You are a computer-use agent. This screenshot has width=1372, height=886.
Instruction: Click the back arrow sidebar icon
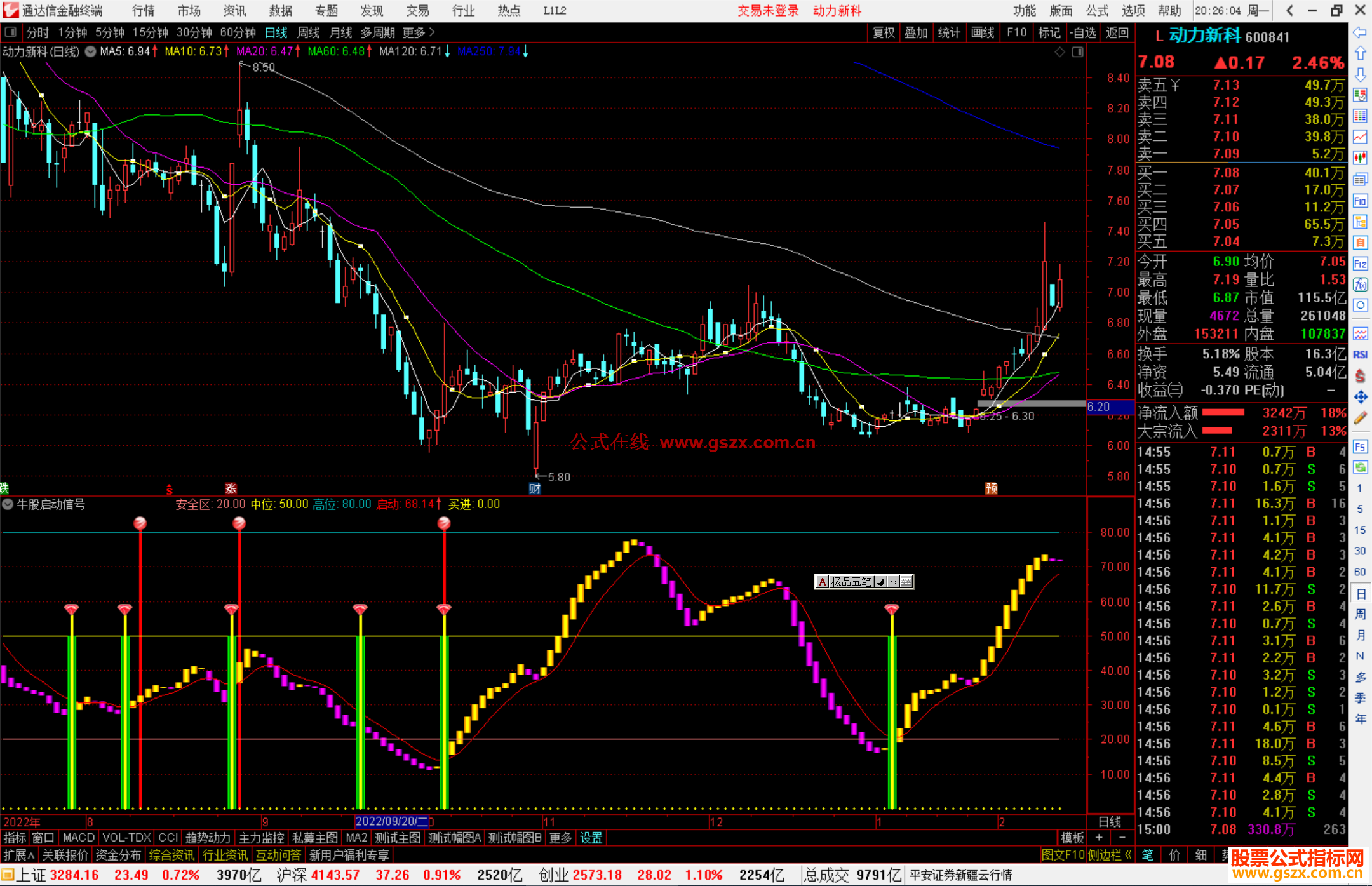coord(1360,32)
